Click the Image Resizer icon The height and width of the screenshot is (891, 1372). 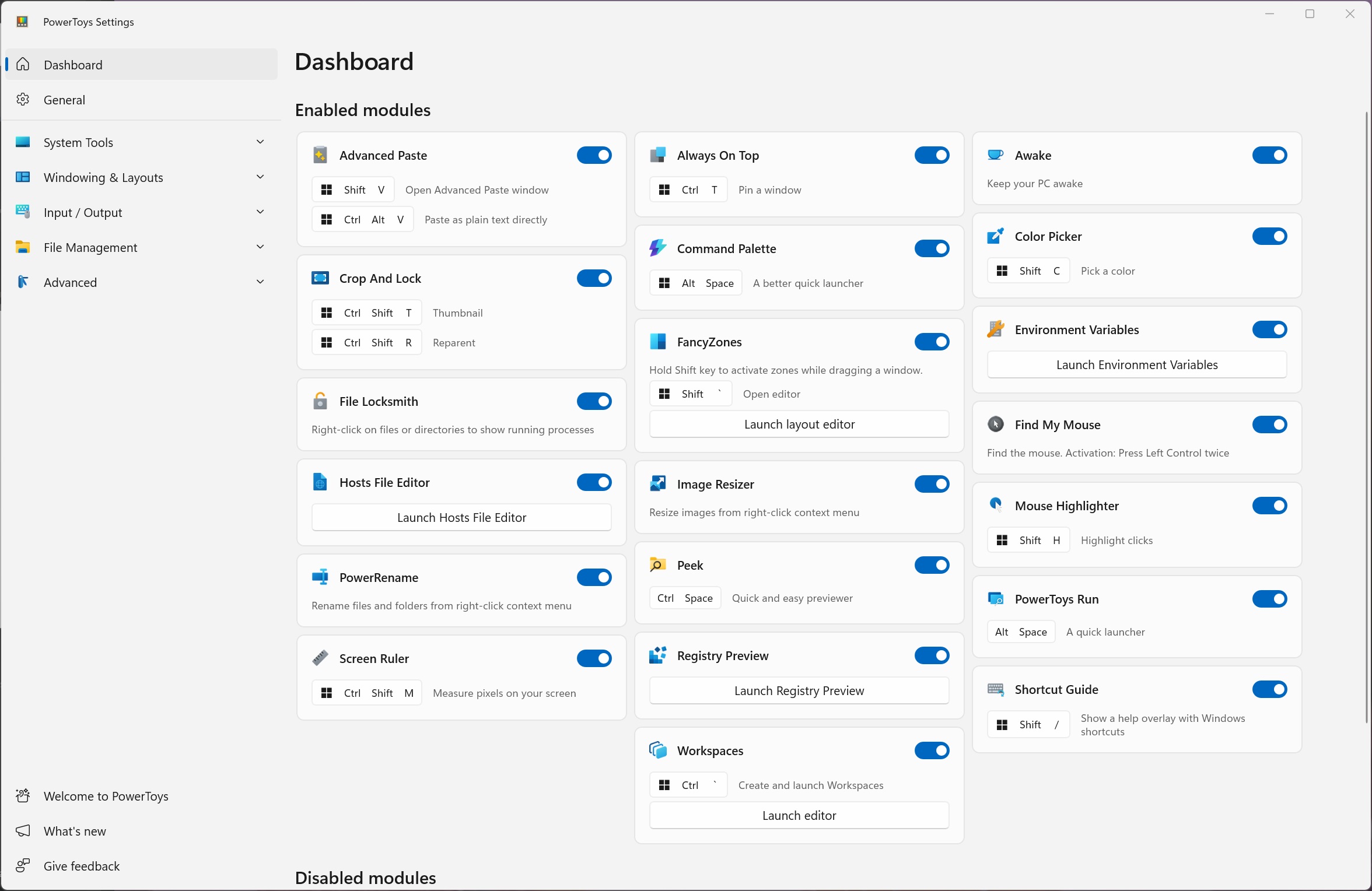pyautogui.click(x=658, y=484)
